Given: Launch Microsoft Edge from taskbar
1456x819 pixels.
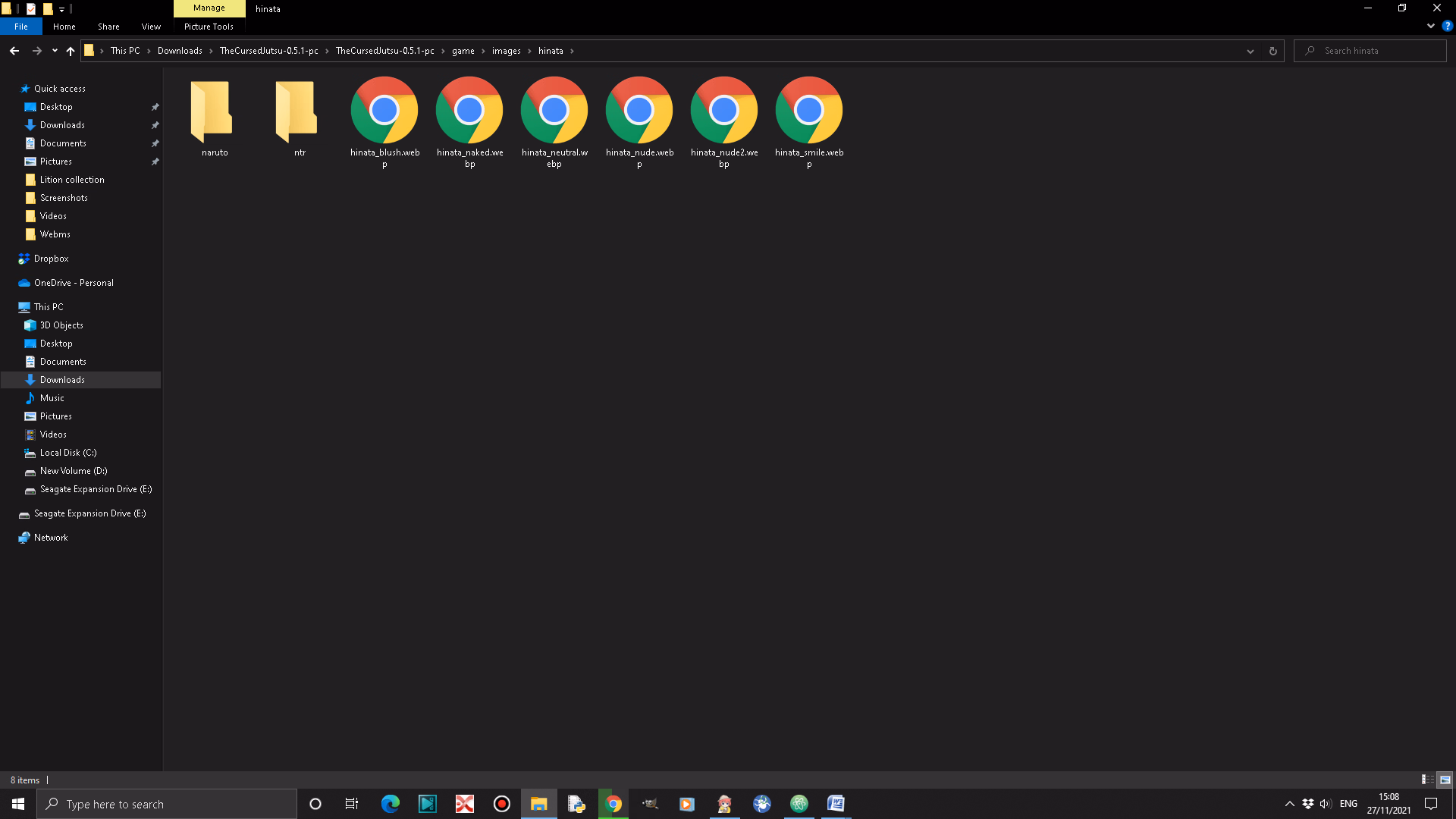Looking at the screenshot, I should [x=390, y=804].
